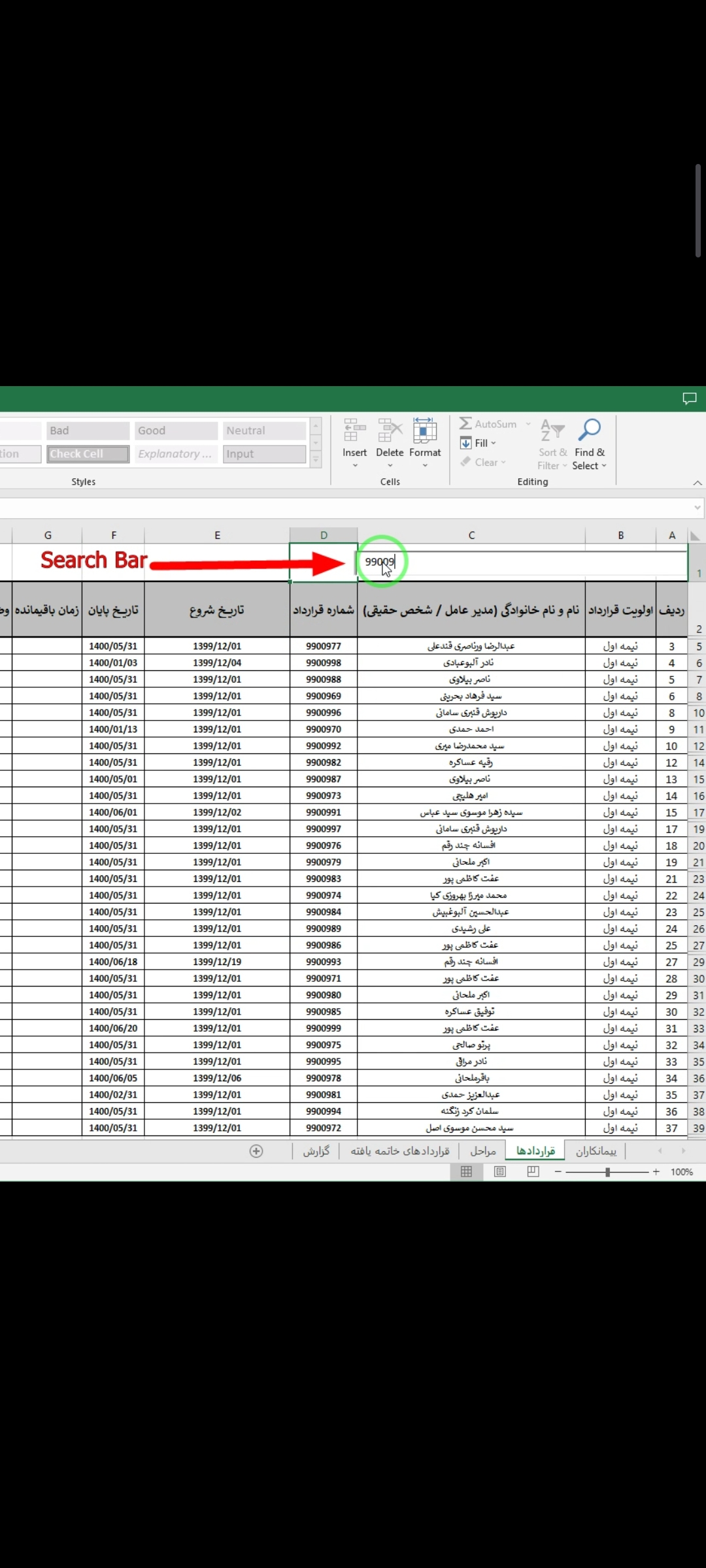Adjust the zoom slider handle
This screenshot has height=1568, width=706.
[608, 1172]
